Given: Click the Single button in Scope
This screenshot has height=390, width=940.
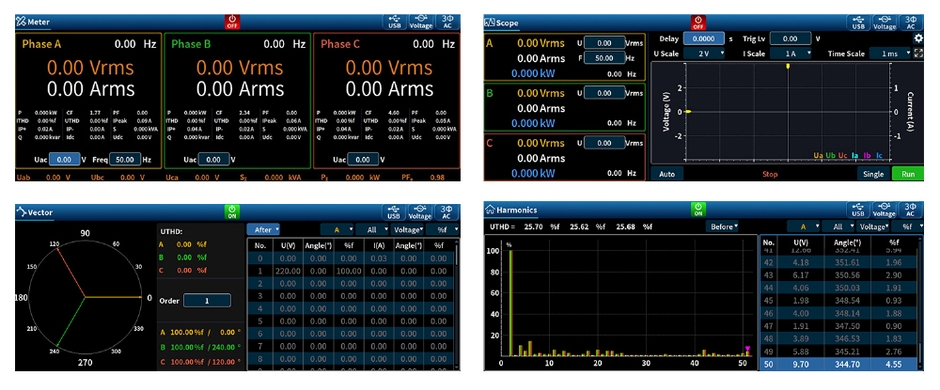Looking at the screenshot, I should click(873, 174).
